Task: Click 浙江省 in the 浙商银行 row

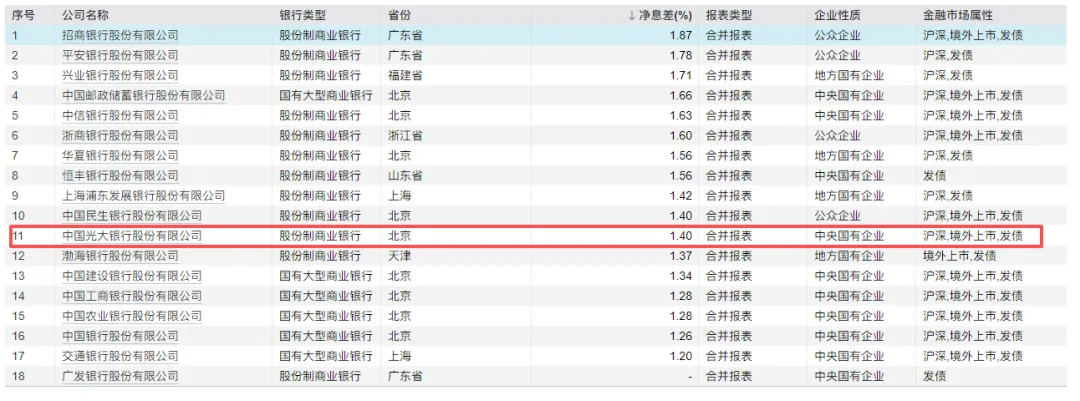Action: [405, 136]
